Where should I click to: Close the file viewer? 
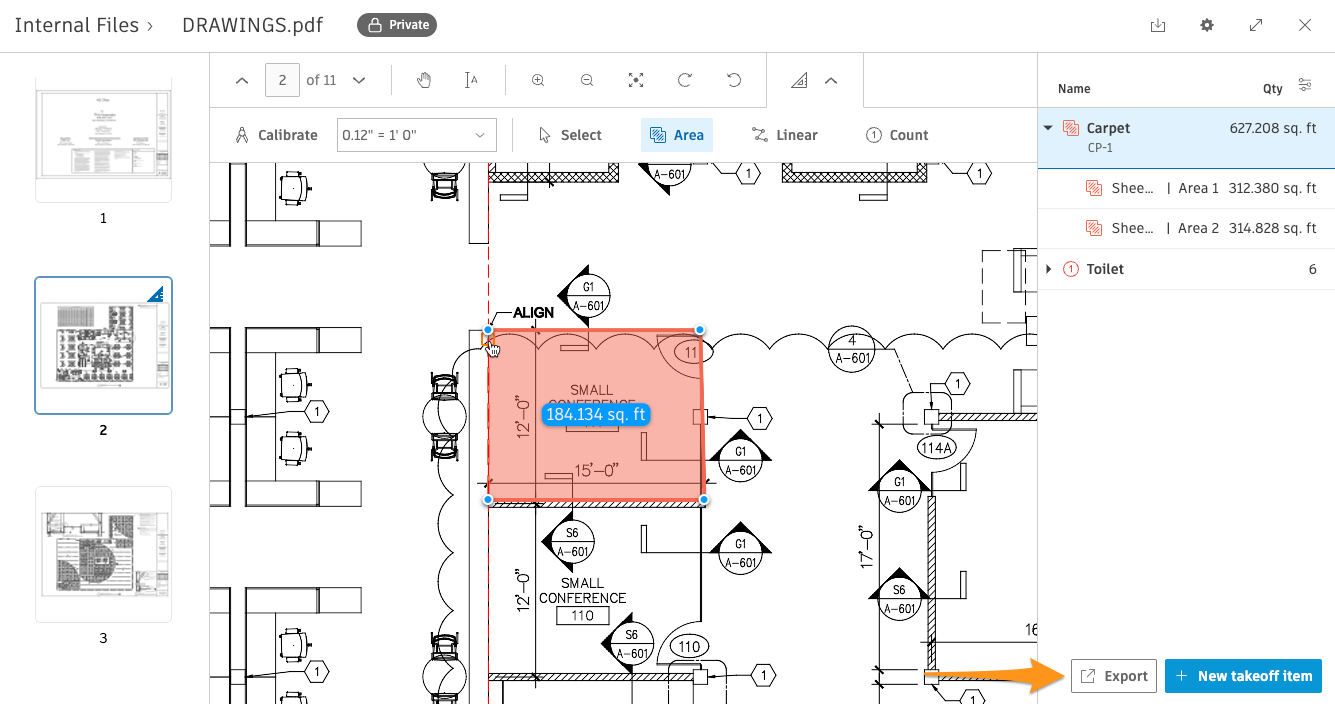coord(1305,25)
